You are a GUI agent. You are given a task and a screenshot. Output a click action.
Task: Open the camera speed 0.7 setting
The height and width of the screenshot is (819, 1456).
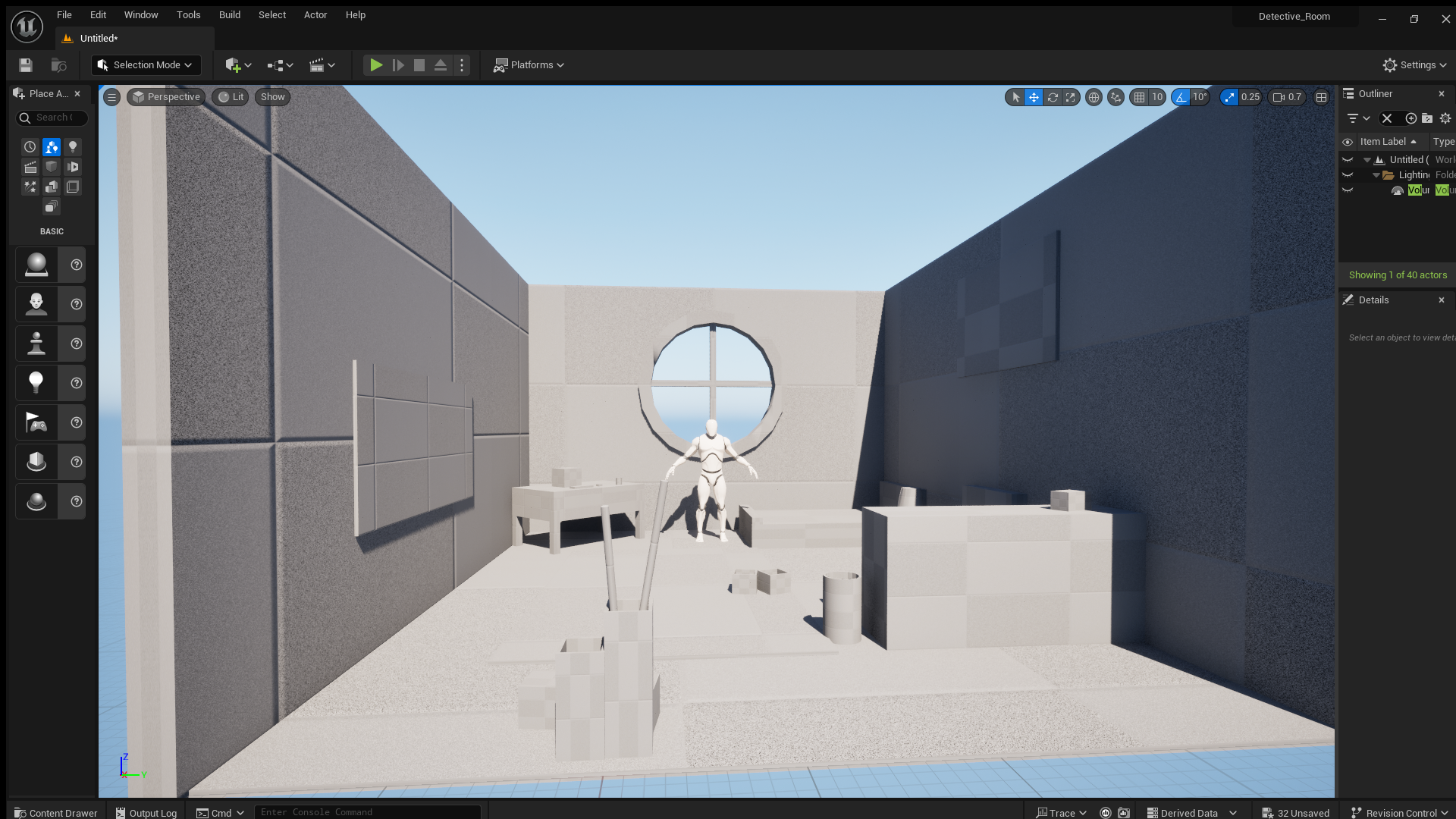(x=1287, y=97)
